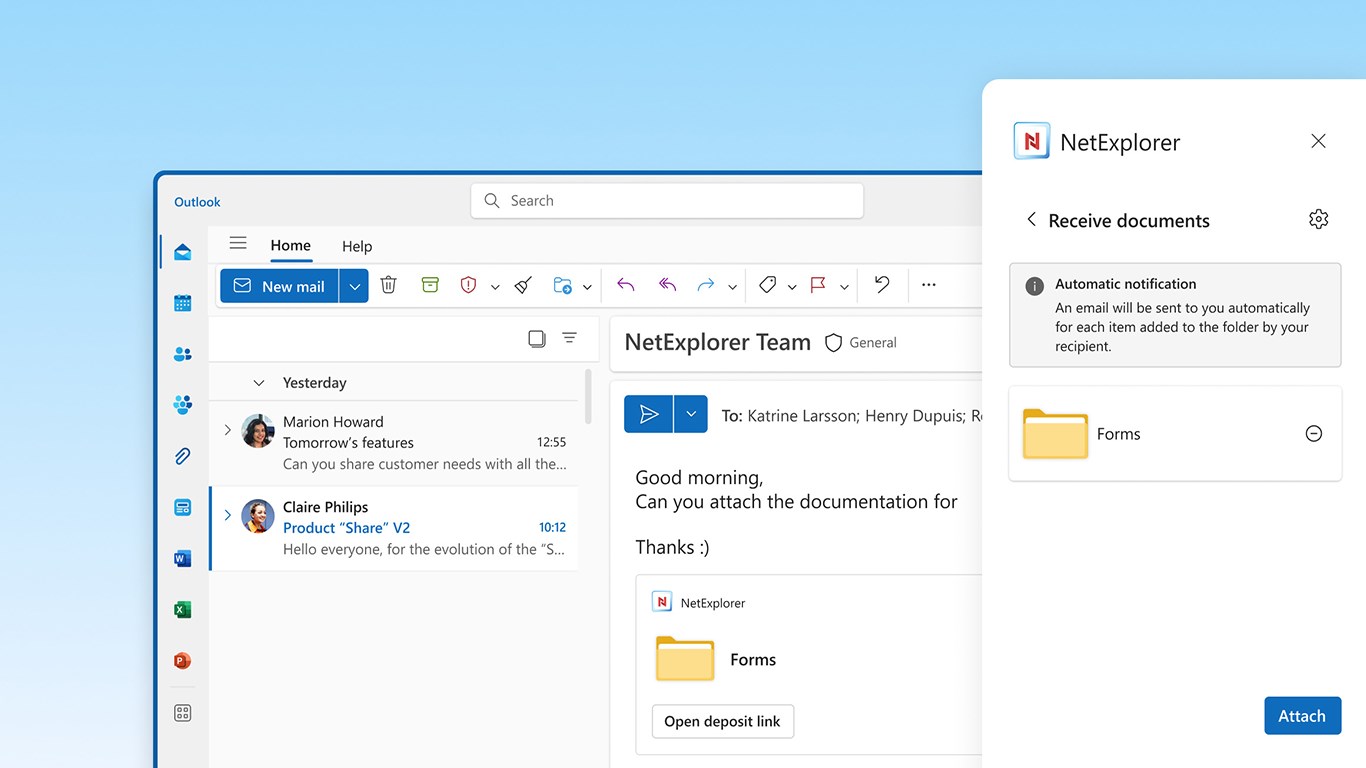1366x768 pixels.
Task: Click the NetExplorer logo in panel header
Action: click(x=1031, y=141)
